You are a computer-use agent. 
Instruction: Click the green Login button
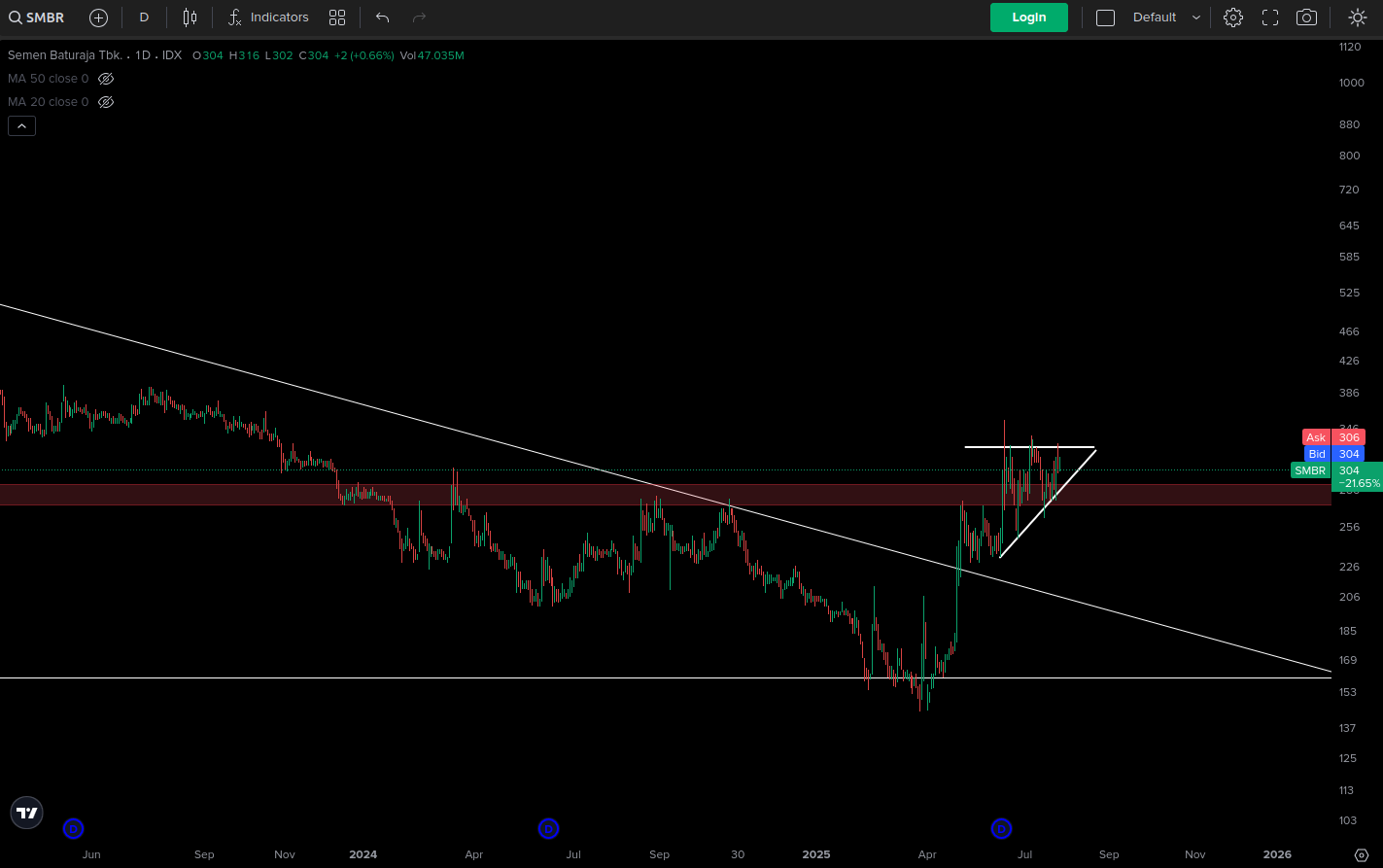pos(1029,17)
